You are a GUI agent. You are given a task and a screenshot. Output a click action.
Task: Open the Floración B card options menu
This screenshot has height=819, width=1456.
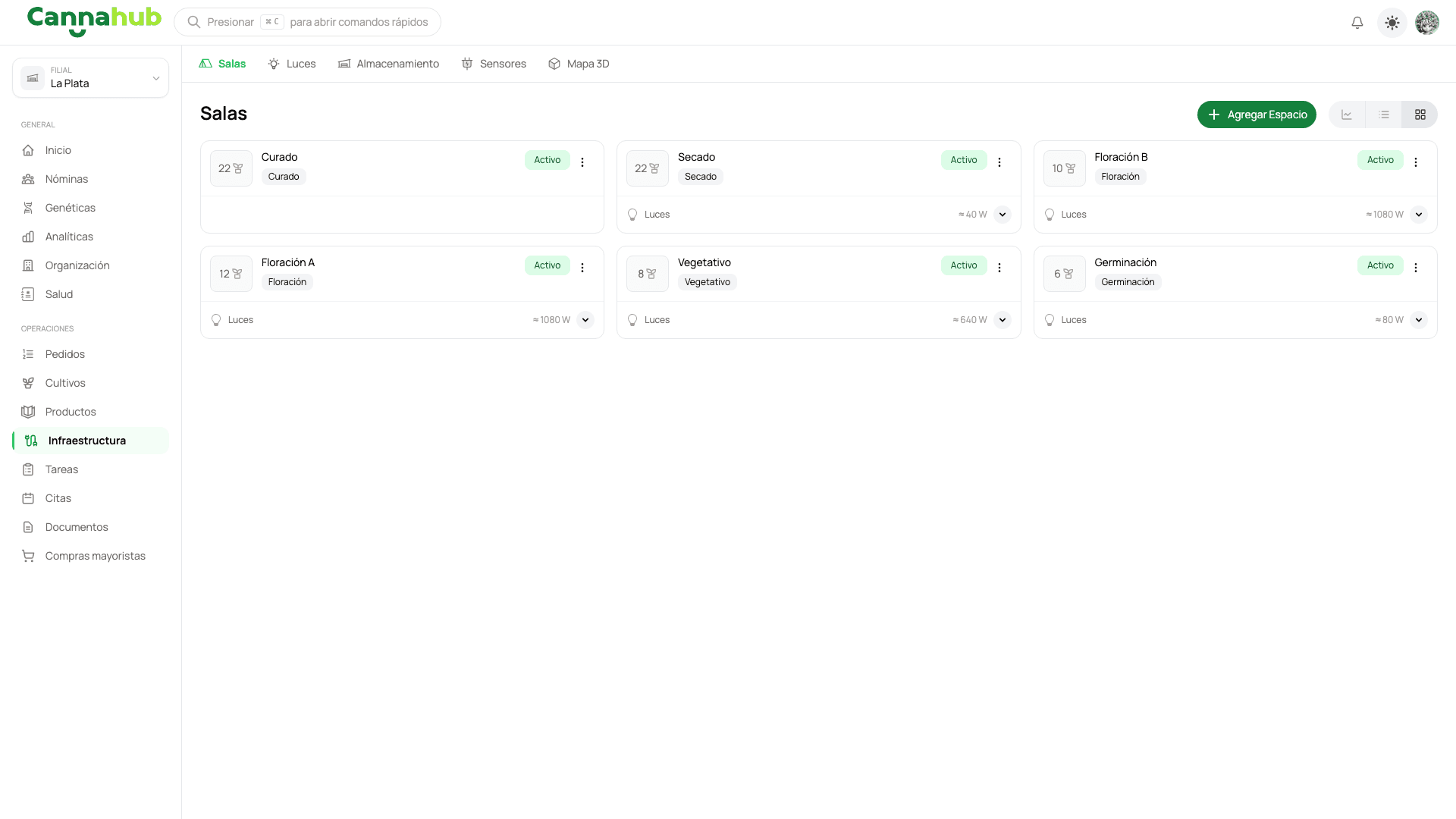1416,162
